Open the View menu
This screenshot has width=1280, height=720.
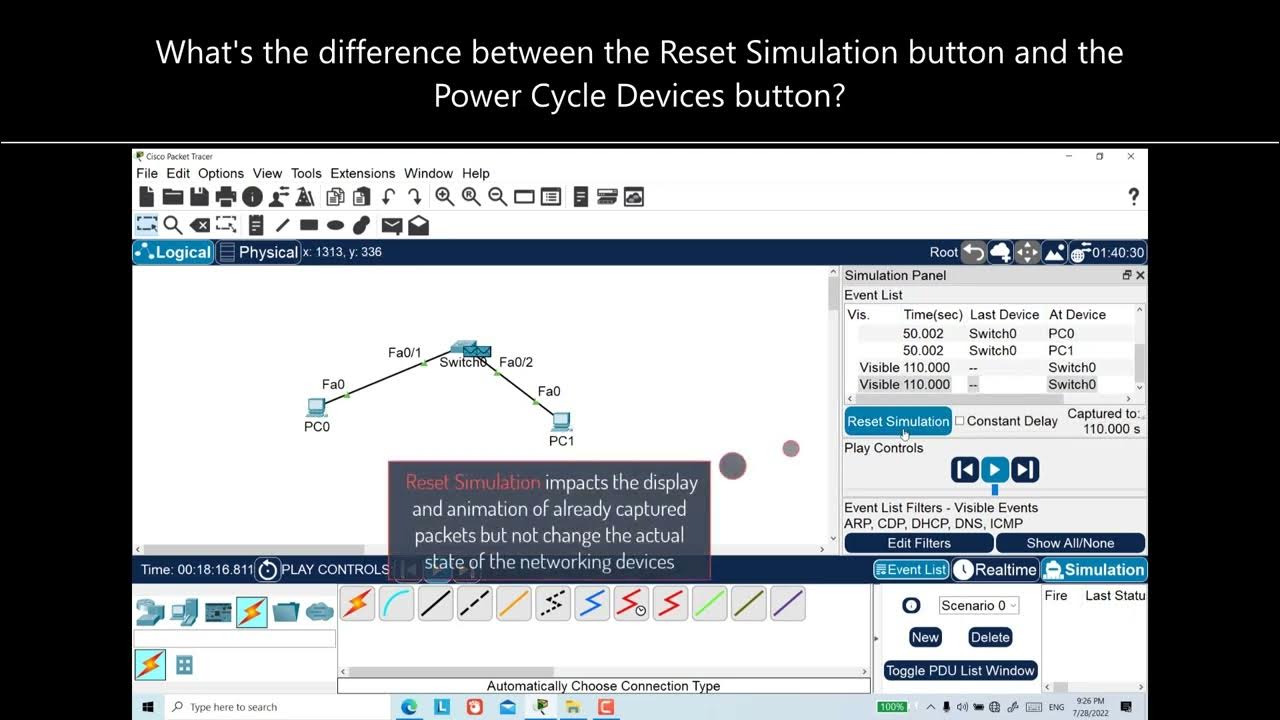(x=267, y=173)
